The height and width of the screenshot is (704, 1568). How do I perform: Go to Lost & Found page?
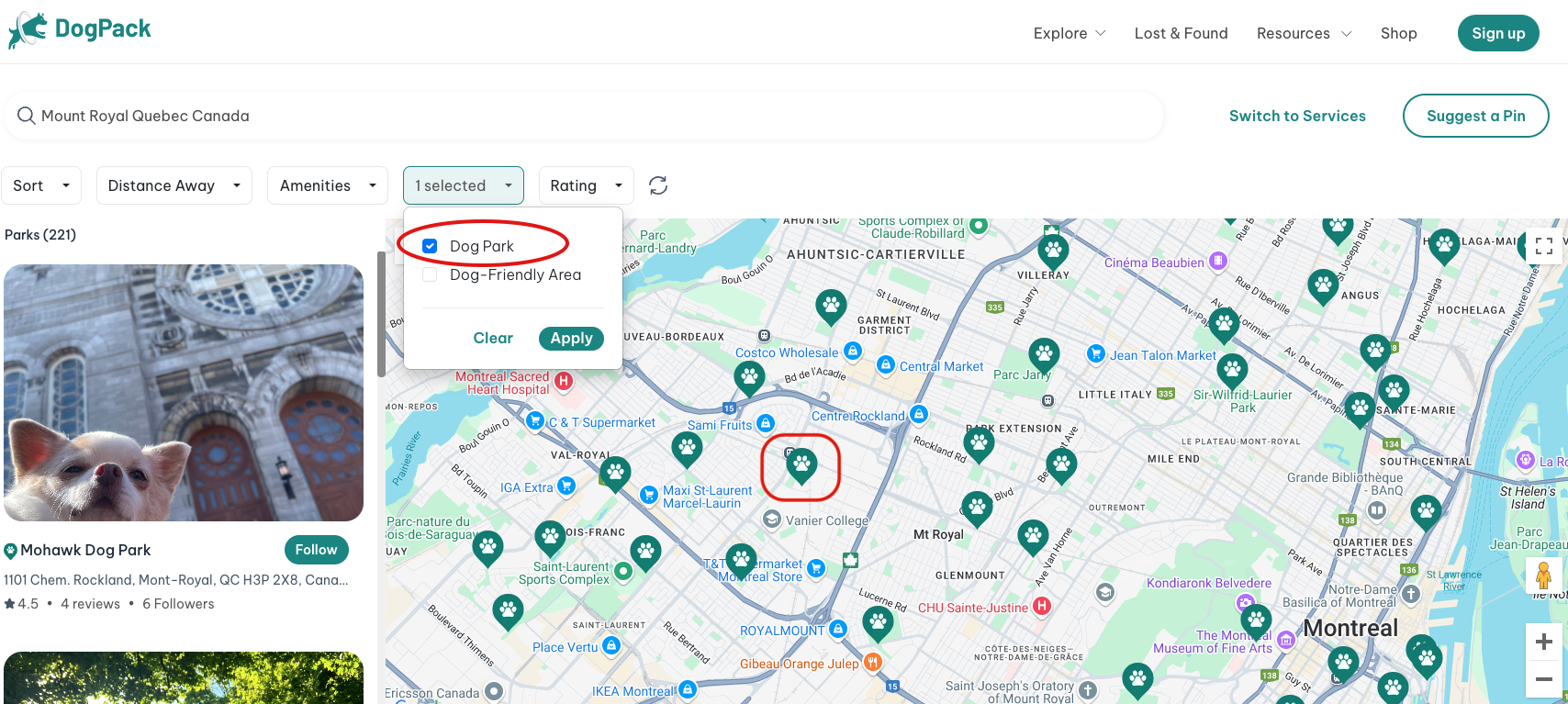1181,33
